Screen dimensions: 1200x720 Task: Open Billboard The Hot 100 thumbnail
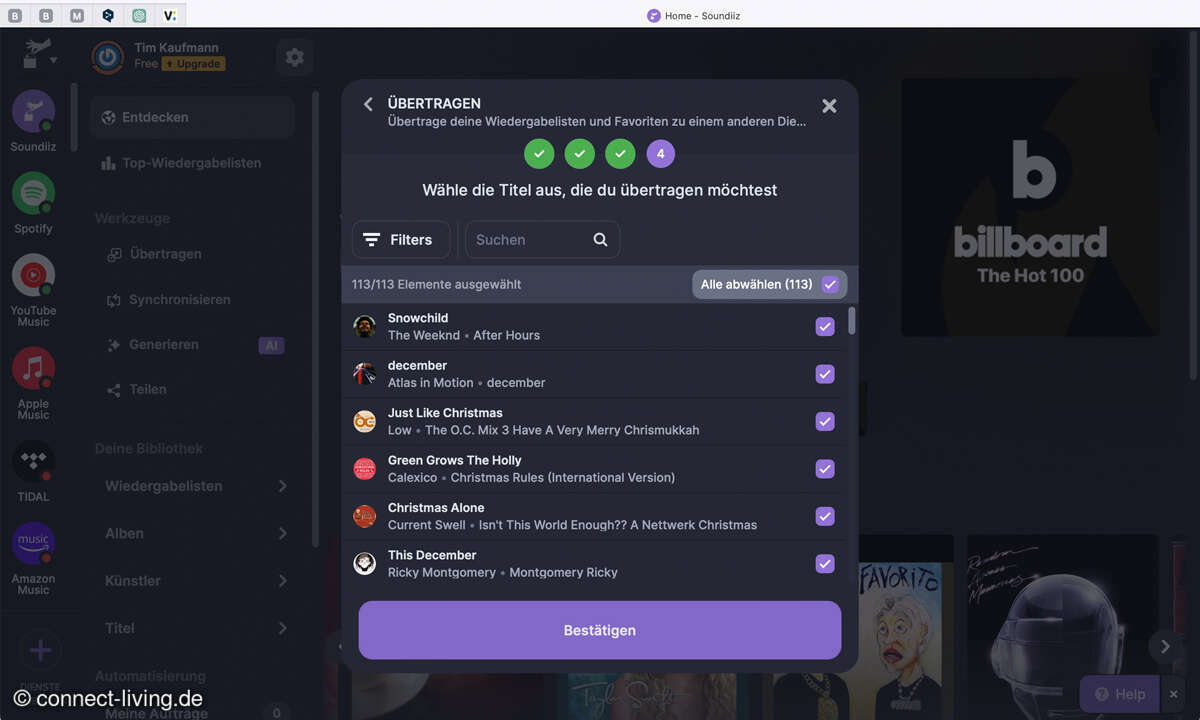[1030, 208]
